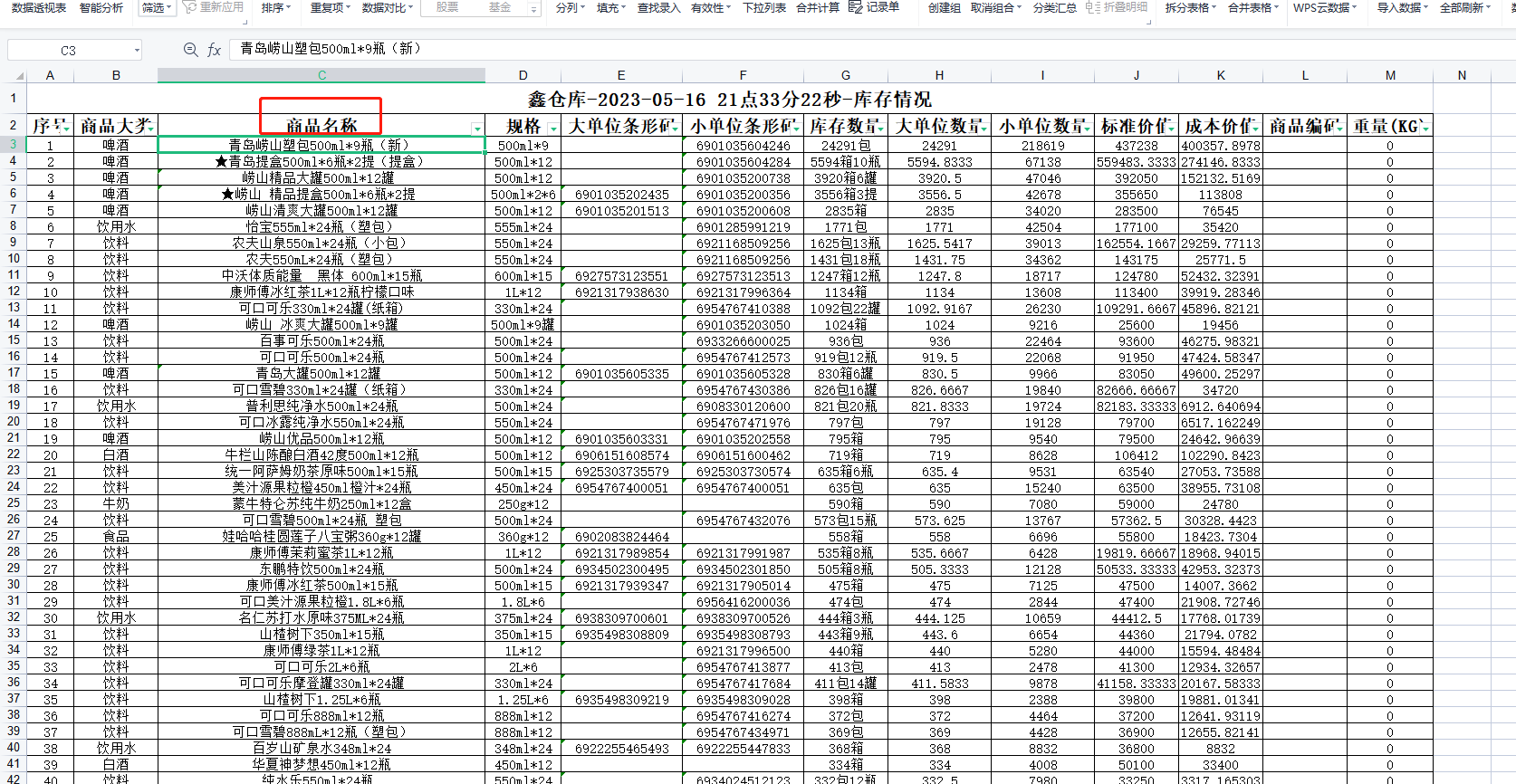Open the 筛选 filter dropdown
Viewport: 1516px width, 784px height.
tap(157, 7)
